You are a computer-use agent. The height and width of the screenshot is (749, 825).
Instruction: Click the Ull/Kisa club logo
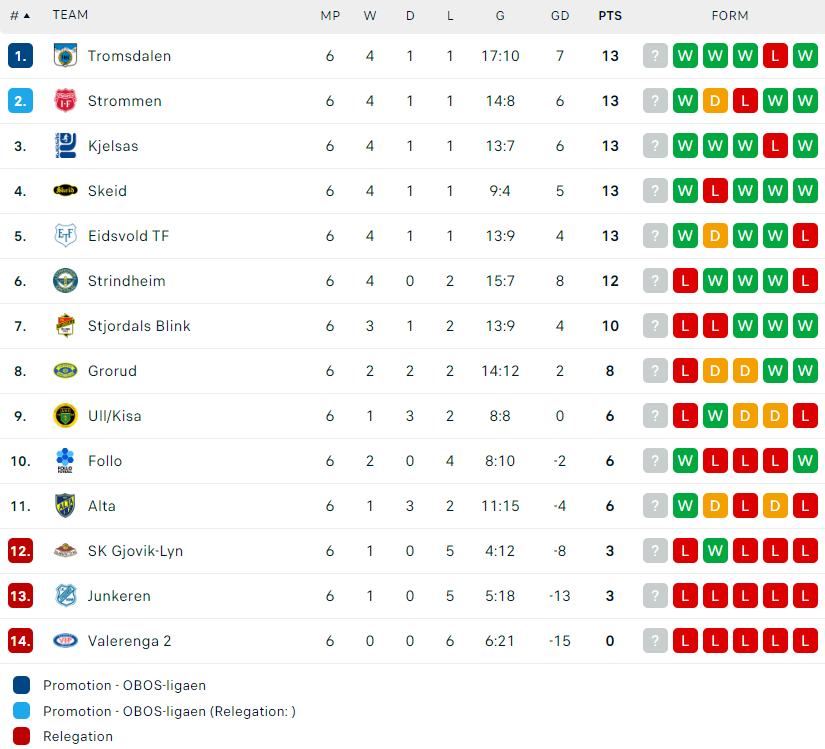(x=65, y=416)
